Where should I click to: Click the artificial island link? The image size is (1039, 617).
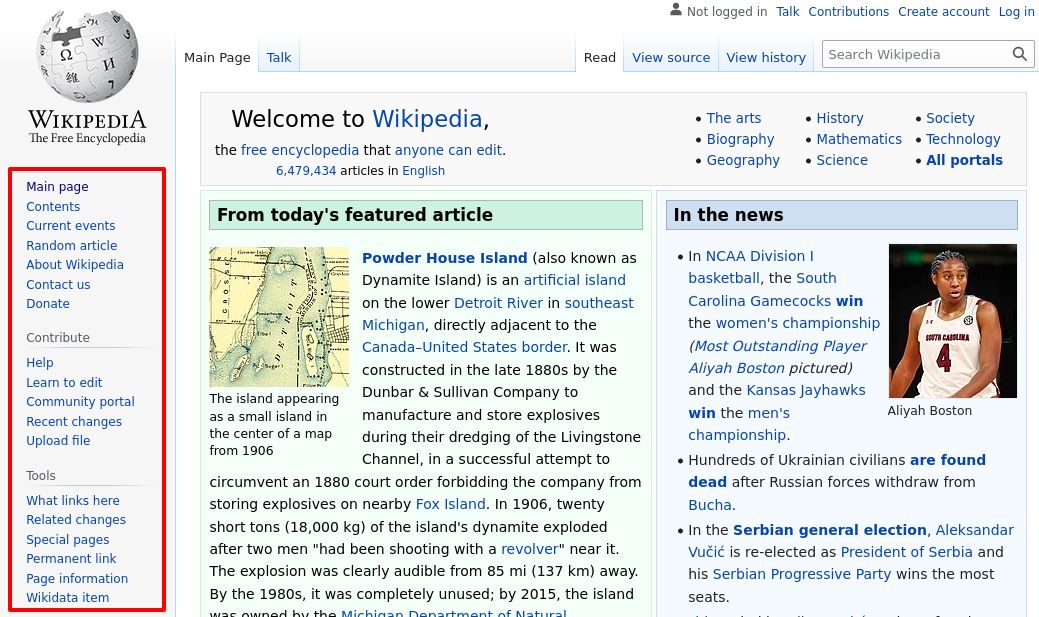pos(574,280)
